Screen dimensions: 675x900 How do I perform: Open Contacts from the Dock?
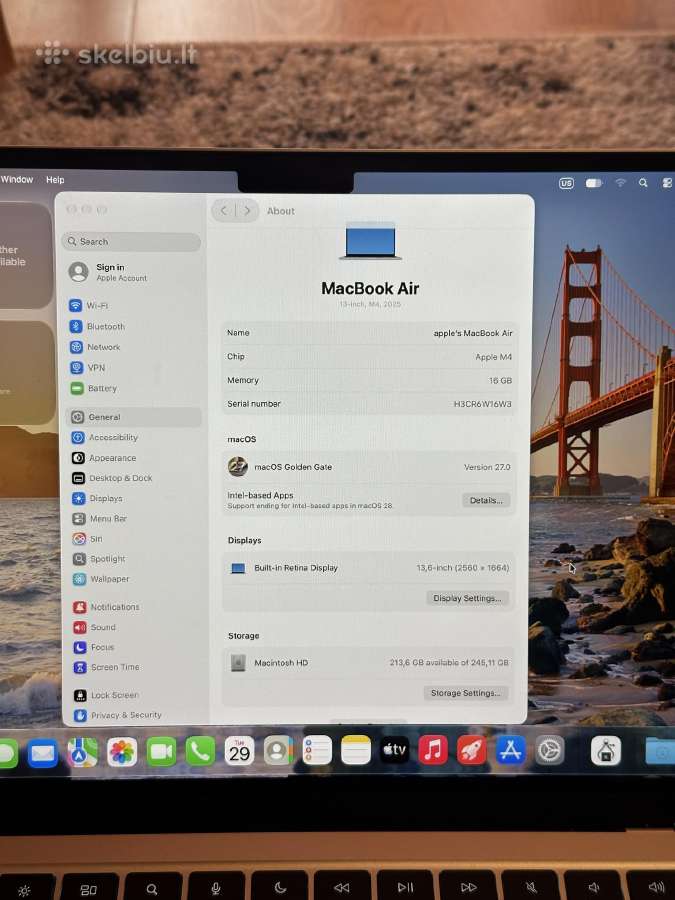click(x=278, y=750)
